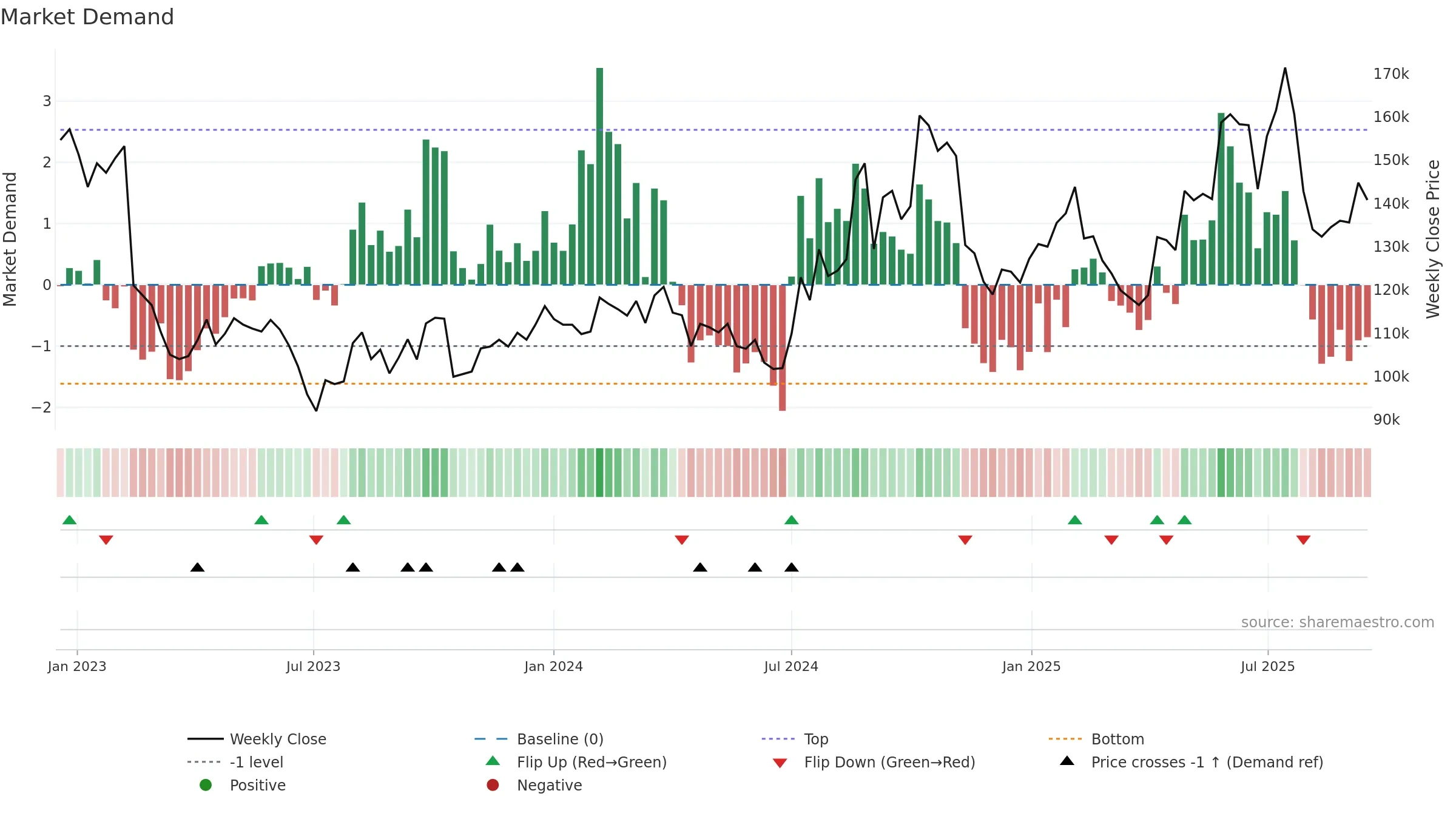Viewport: 1456px width, 819px height.
Task: Click the 0 tick on left axis
Action: [x=47, y=285]
